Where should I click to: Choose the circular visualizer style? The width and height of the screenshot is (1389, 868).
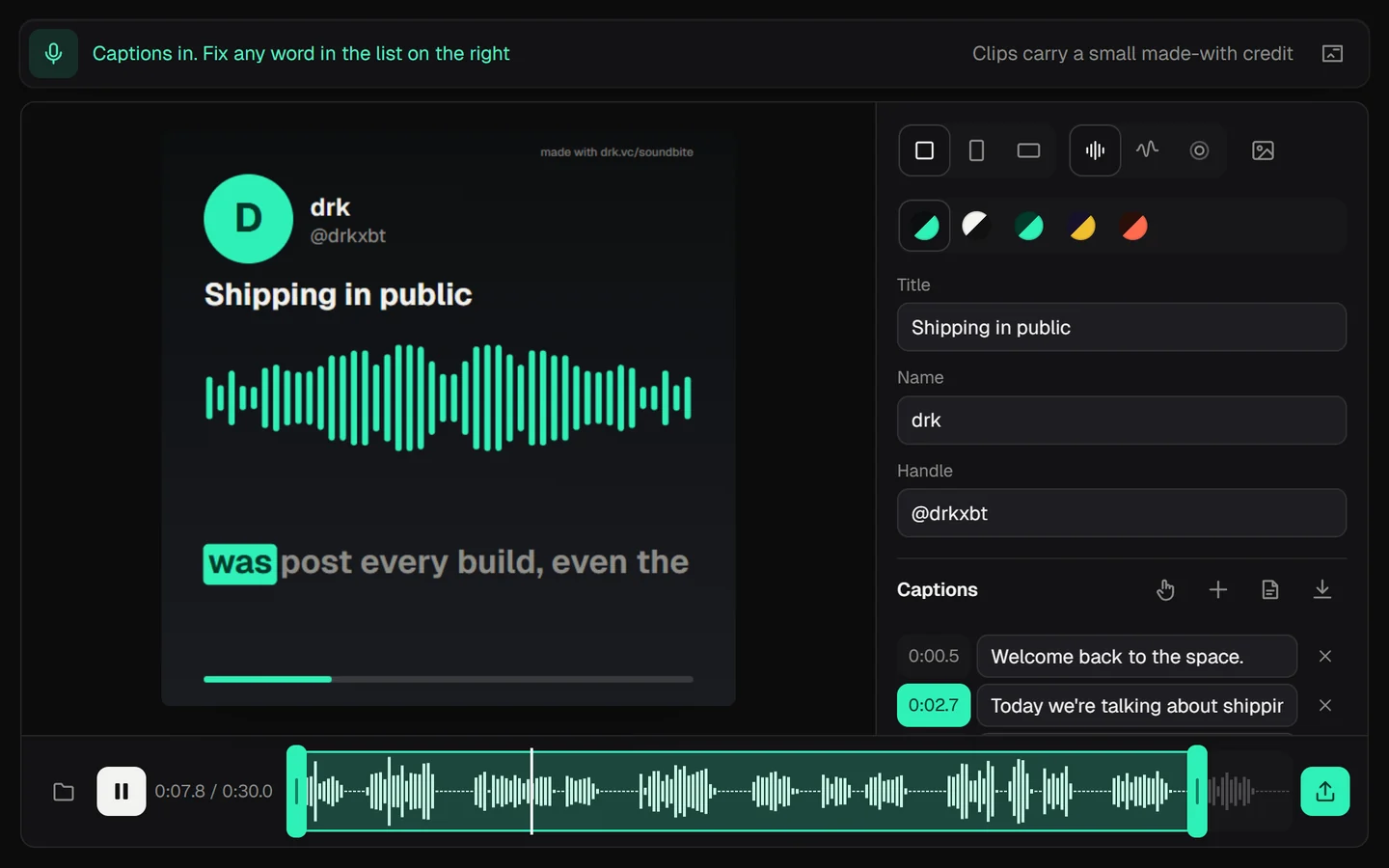point(1199,150)
